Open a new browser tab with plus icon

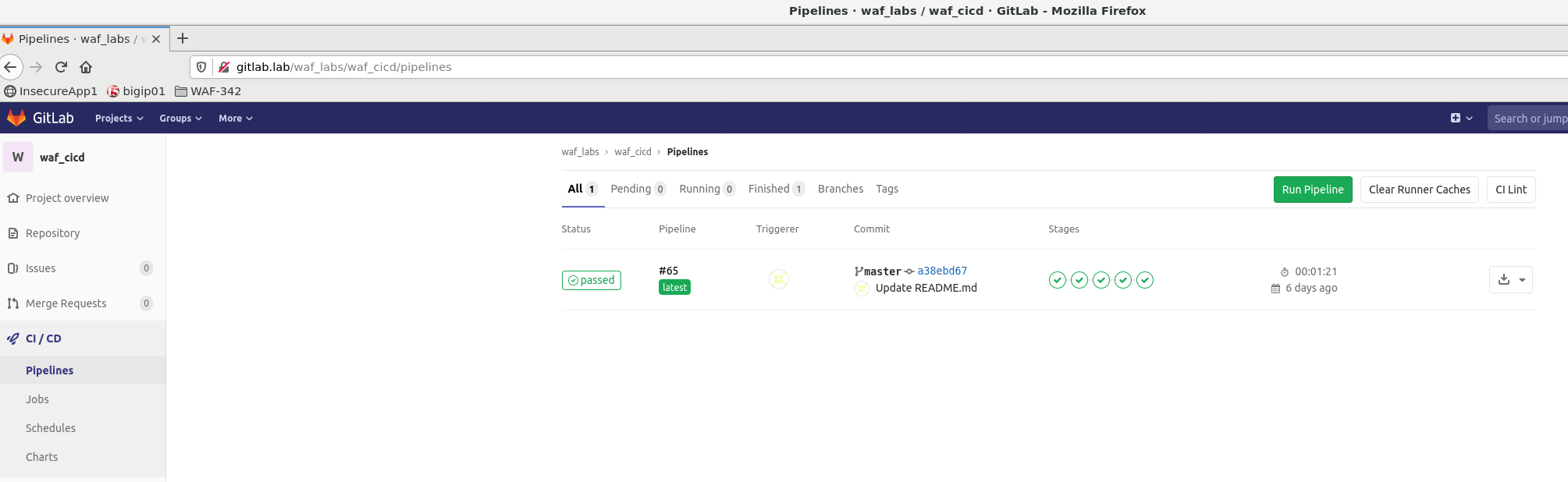coord(183,38)
